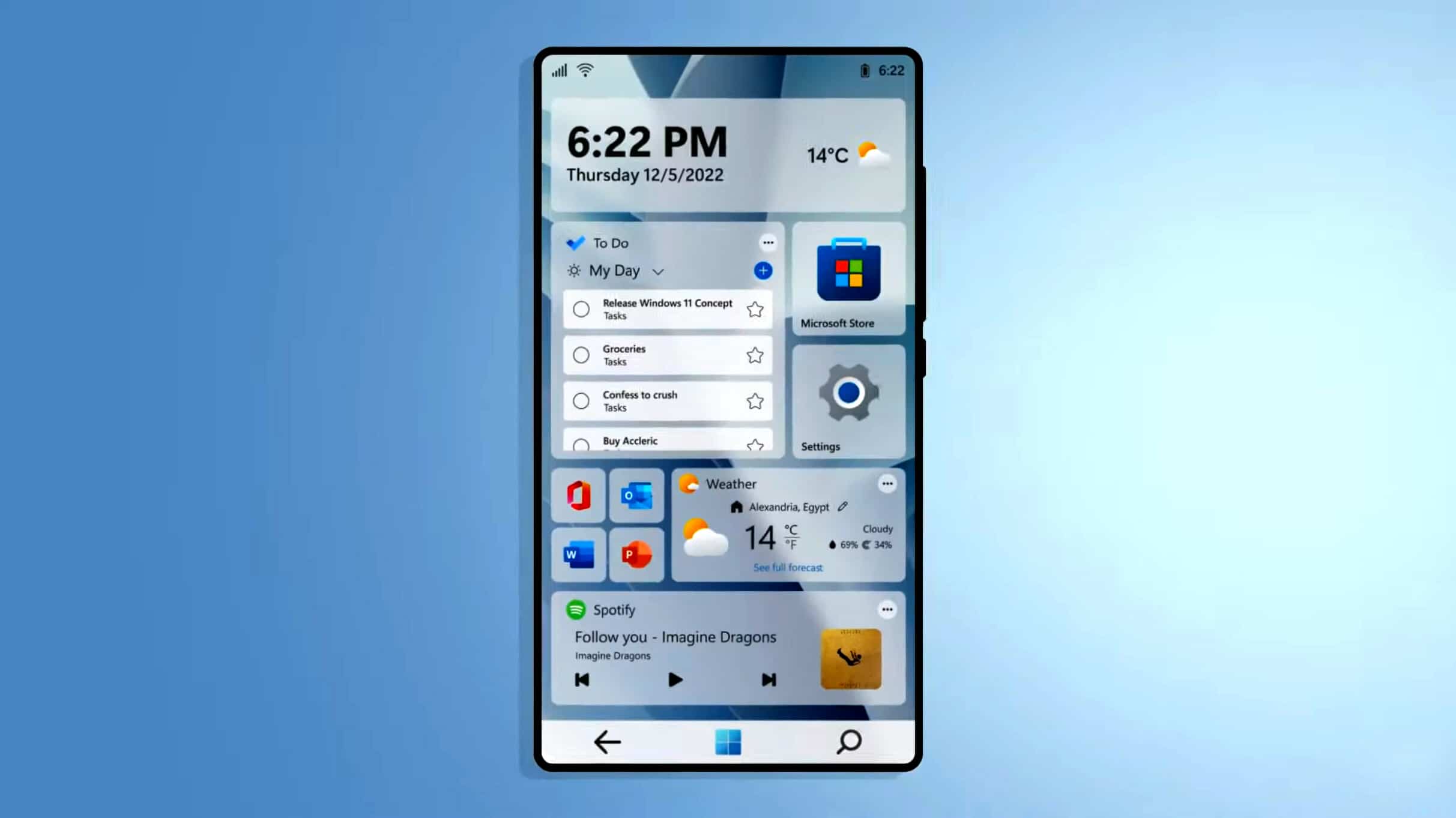Toggle completion for Groceries task
The width and height of the screenshot is (1456, 818).
tap(581, 355)
